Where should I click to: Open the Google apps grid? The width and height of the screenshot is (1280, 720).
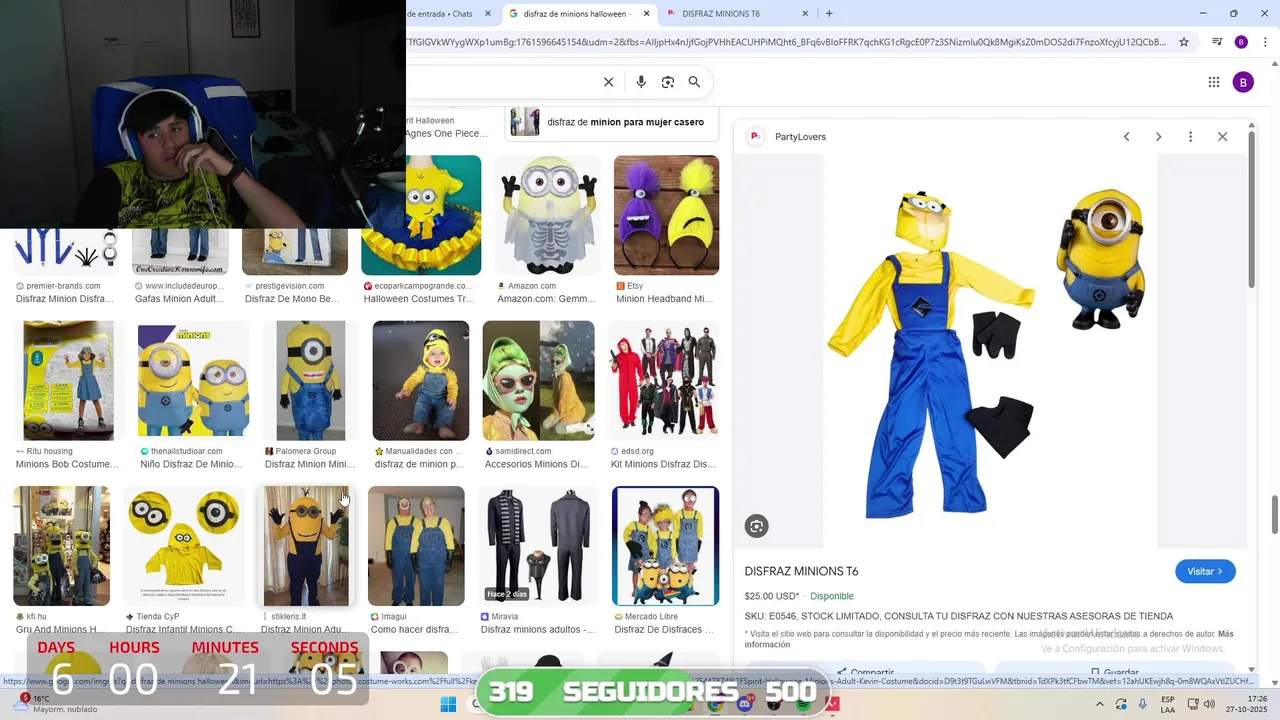[1214, 82]
